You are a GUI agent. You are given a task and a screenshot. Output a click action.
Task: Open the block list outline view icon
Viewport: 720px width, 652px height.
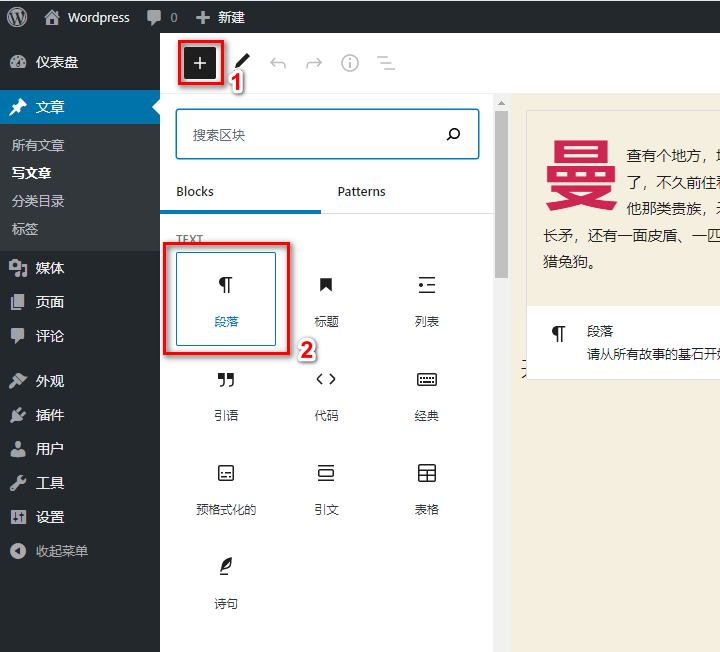[386, 63]
